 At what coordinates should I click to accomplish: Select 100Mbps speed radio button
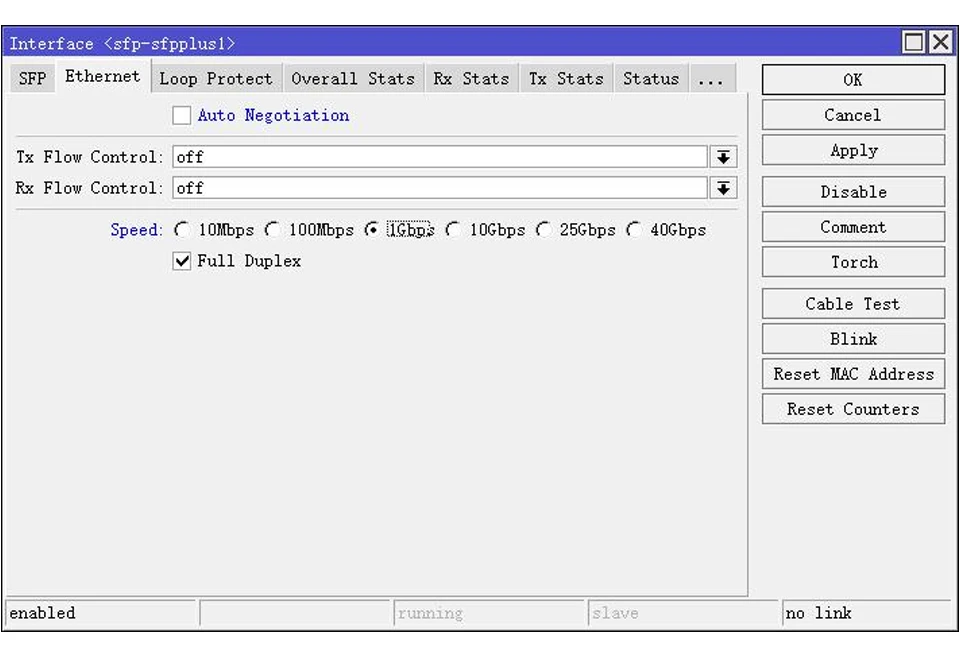click(x=272, y=230)
